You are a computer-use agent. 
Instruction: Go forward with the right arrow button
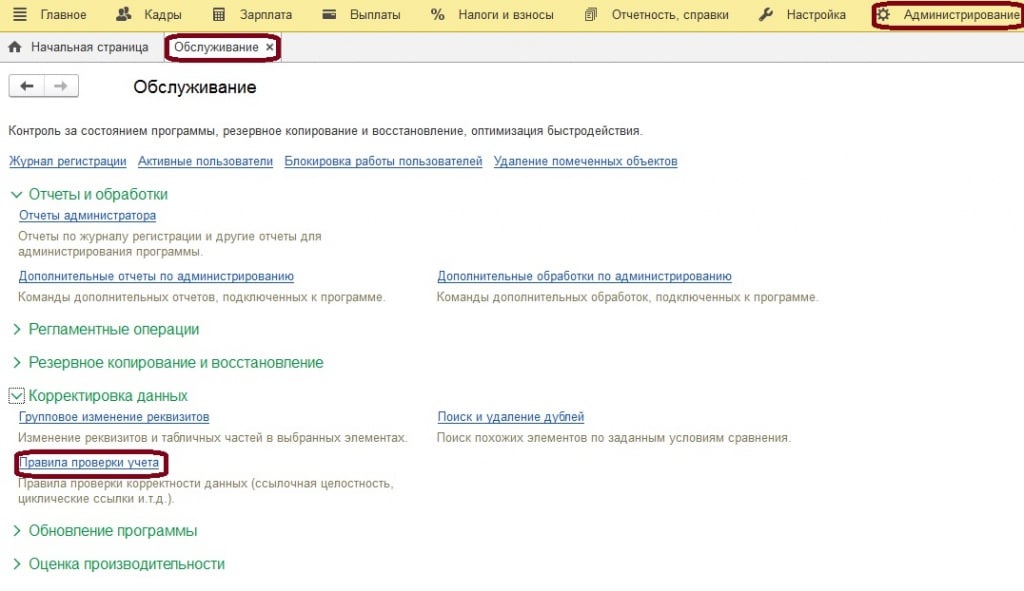(61, 87)
